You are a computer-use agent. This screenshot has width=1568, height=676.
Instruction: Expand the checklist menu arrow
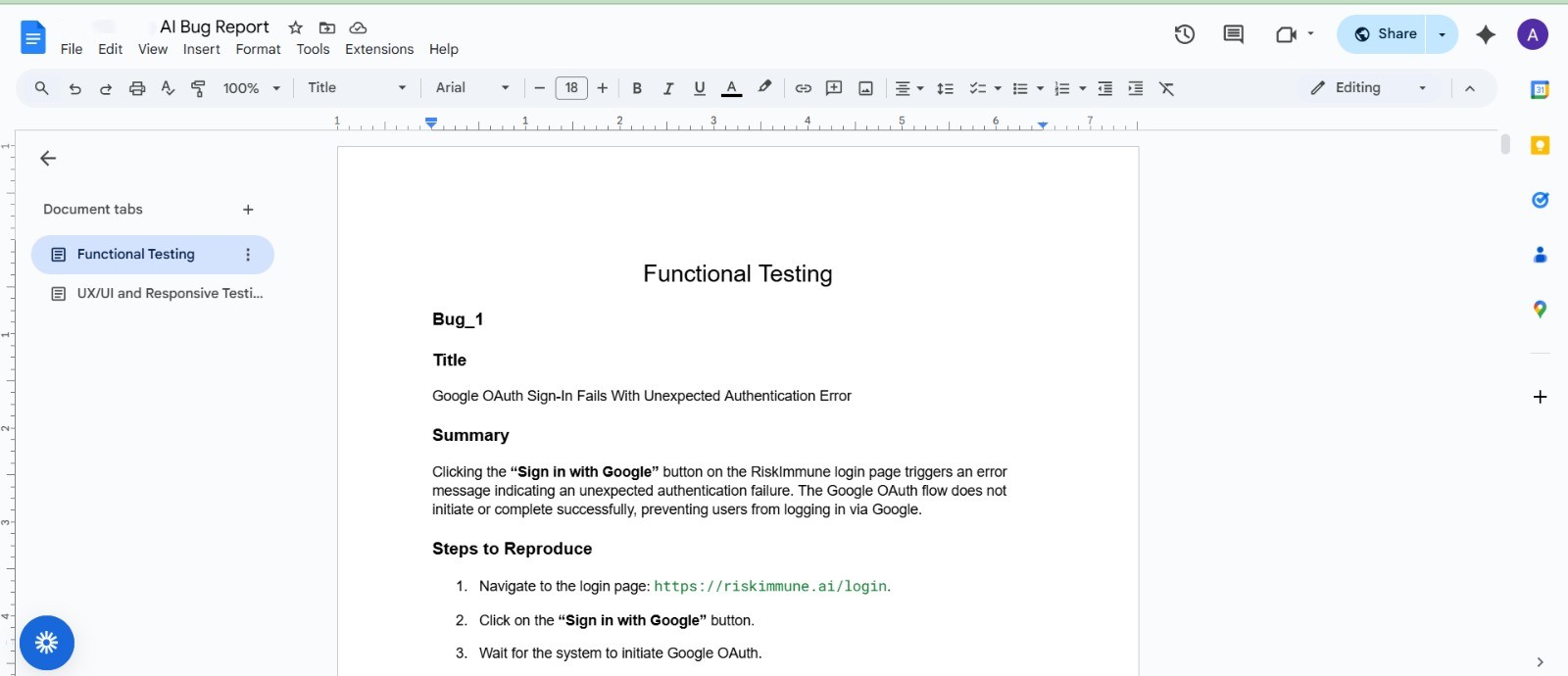tap(998, 88)
